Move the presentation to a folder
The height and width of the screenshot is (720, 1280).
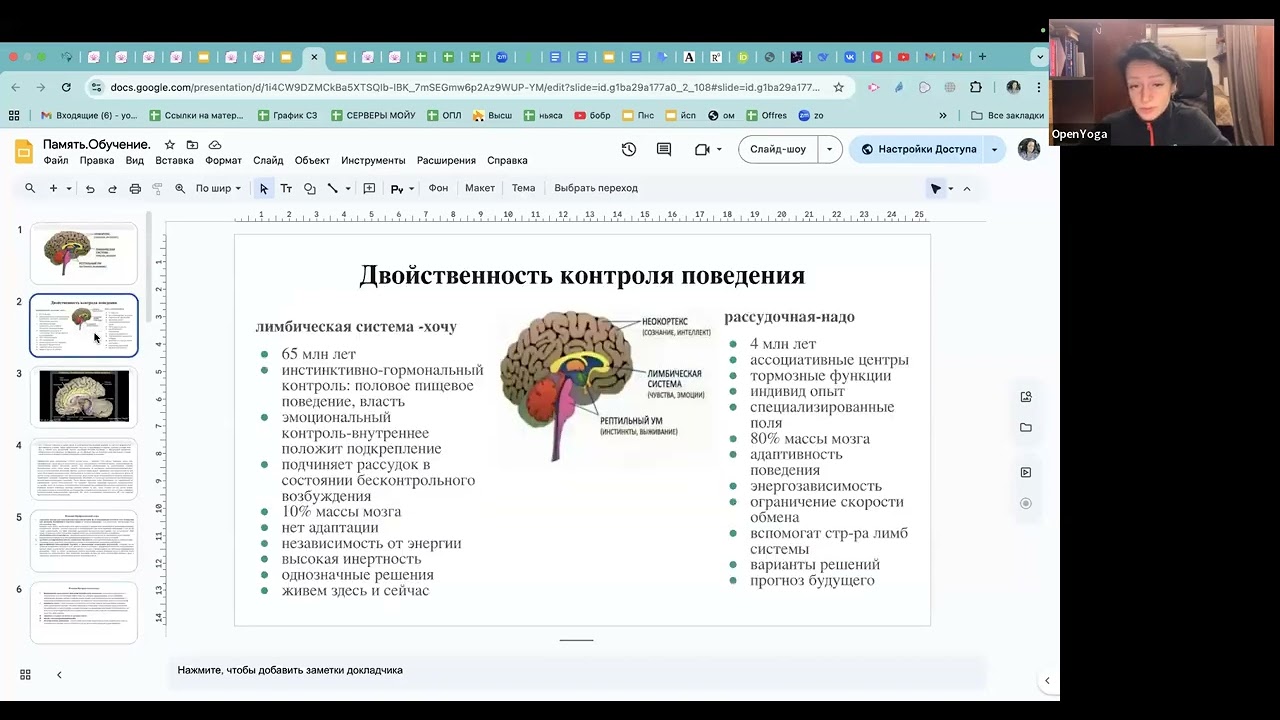(192, 145)
